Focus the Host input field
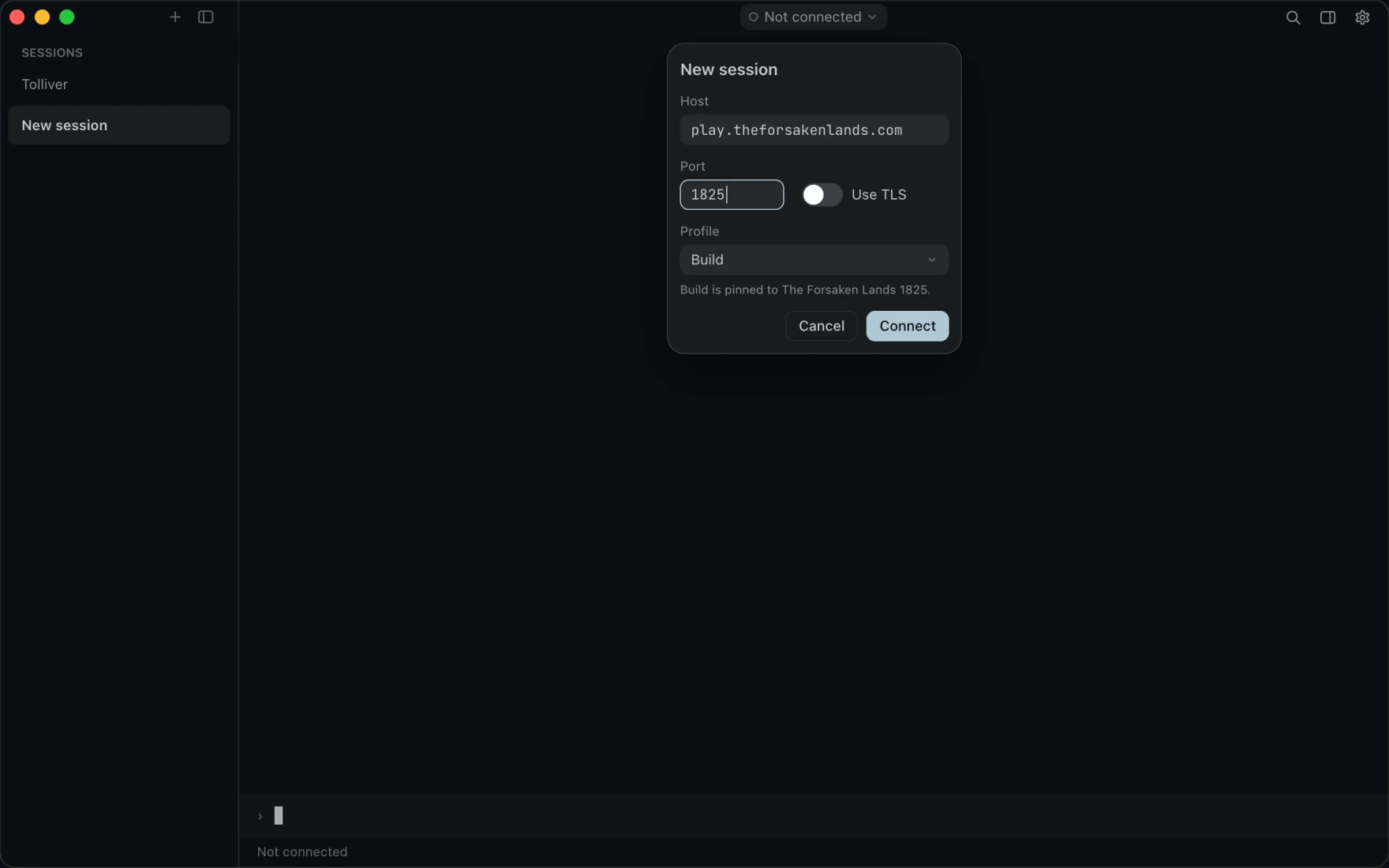Viewport: 1389px width, 868px height. [814, 129]
